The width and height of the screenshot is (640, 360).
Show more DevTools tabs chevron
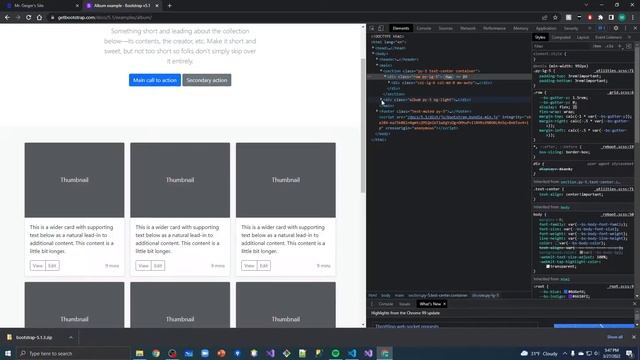click(x=589, y=28)
